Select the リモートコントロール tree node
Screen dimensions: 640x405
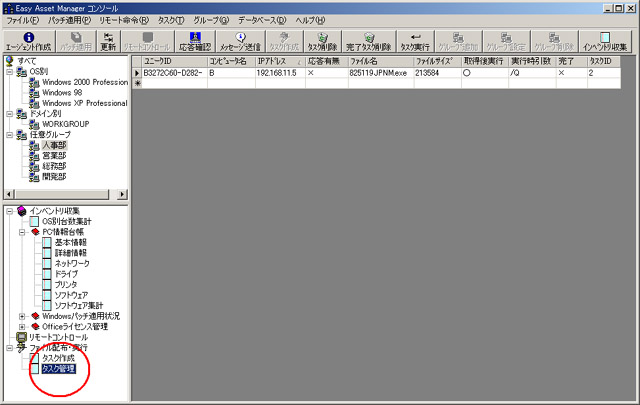click(58, 337)
